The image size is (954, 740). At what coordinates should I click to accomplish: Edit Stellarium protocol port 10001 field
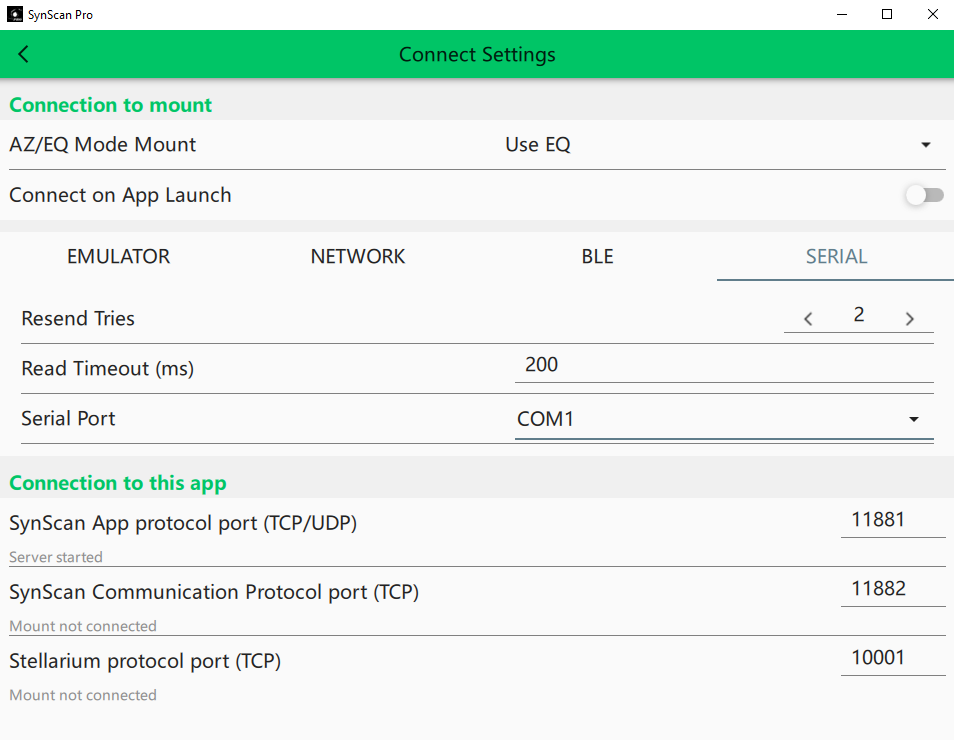[892, 658]
